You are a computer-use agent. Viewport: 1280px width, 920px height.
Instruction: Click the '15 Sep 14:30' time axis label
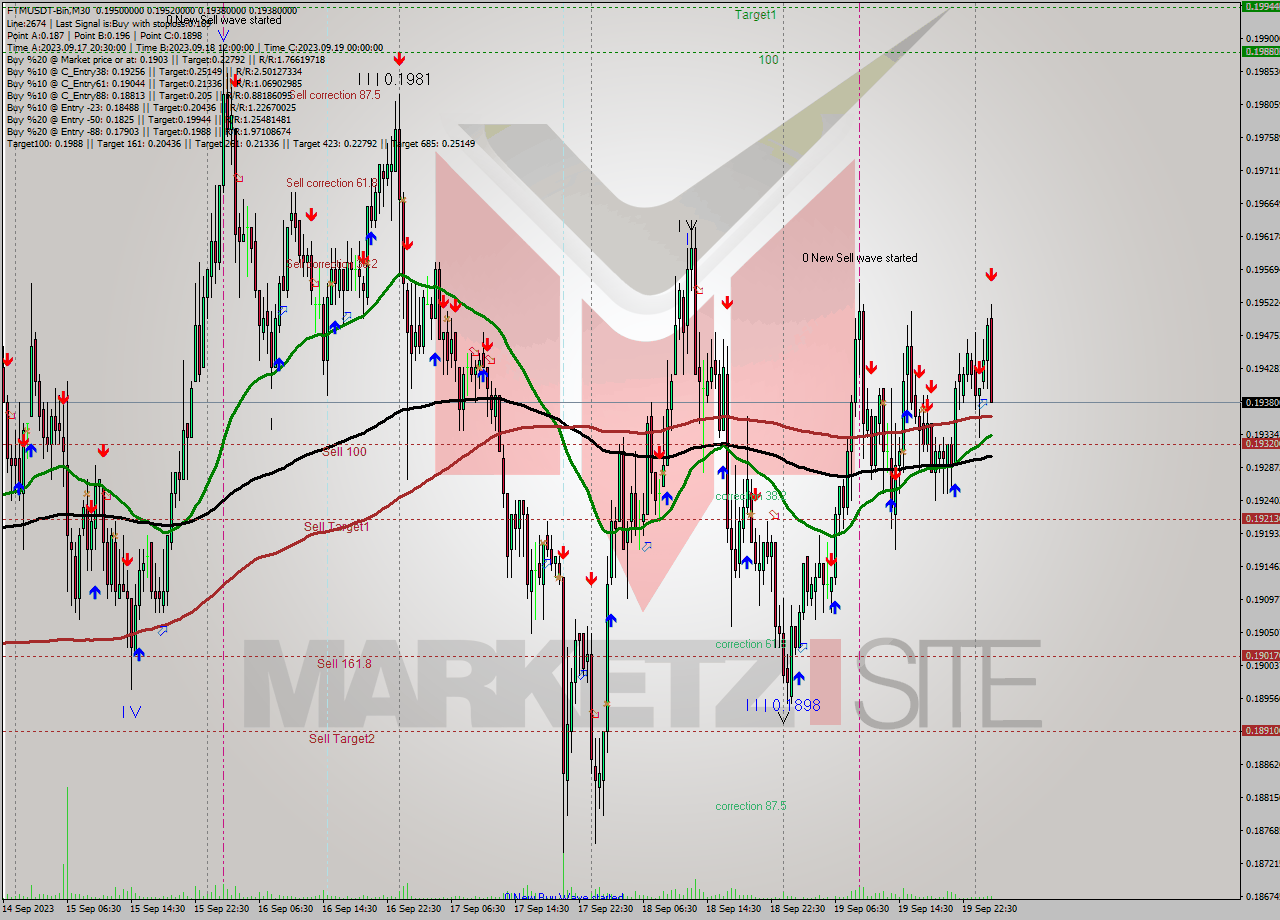click(x=159, y=909)
